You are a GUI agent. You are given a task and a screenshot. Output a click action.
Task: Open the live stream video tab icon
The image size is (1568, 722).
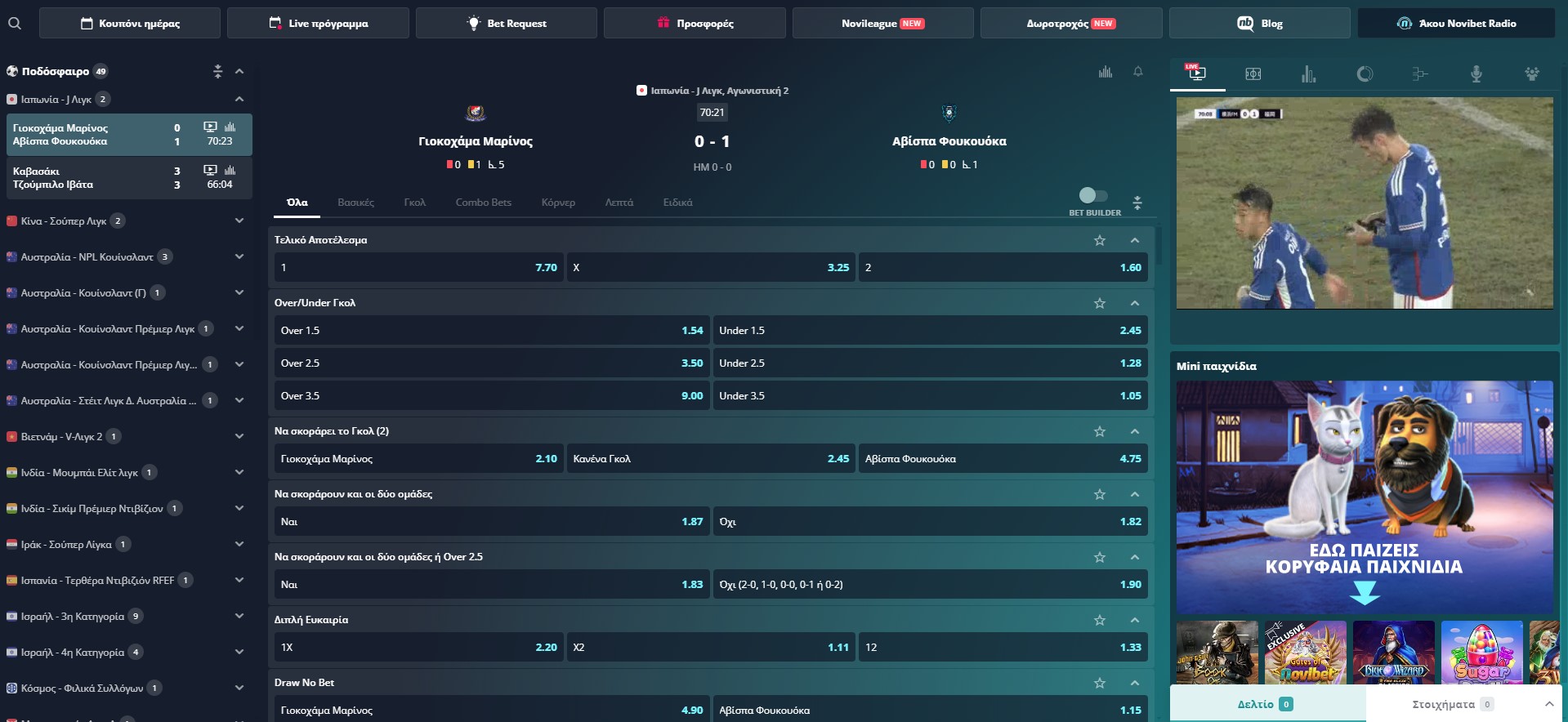[1197, 74]
